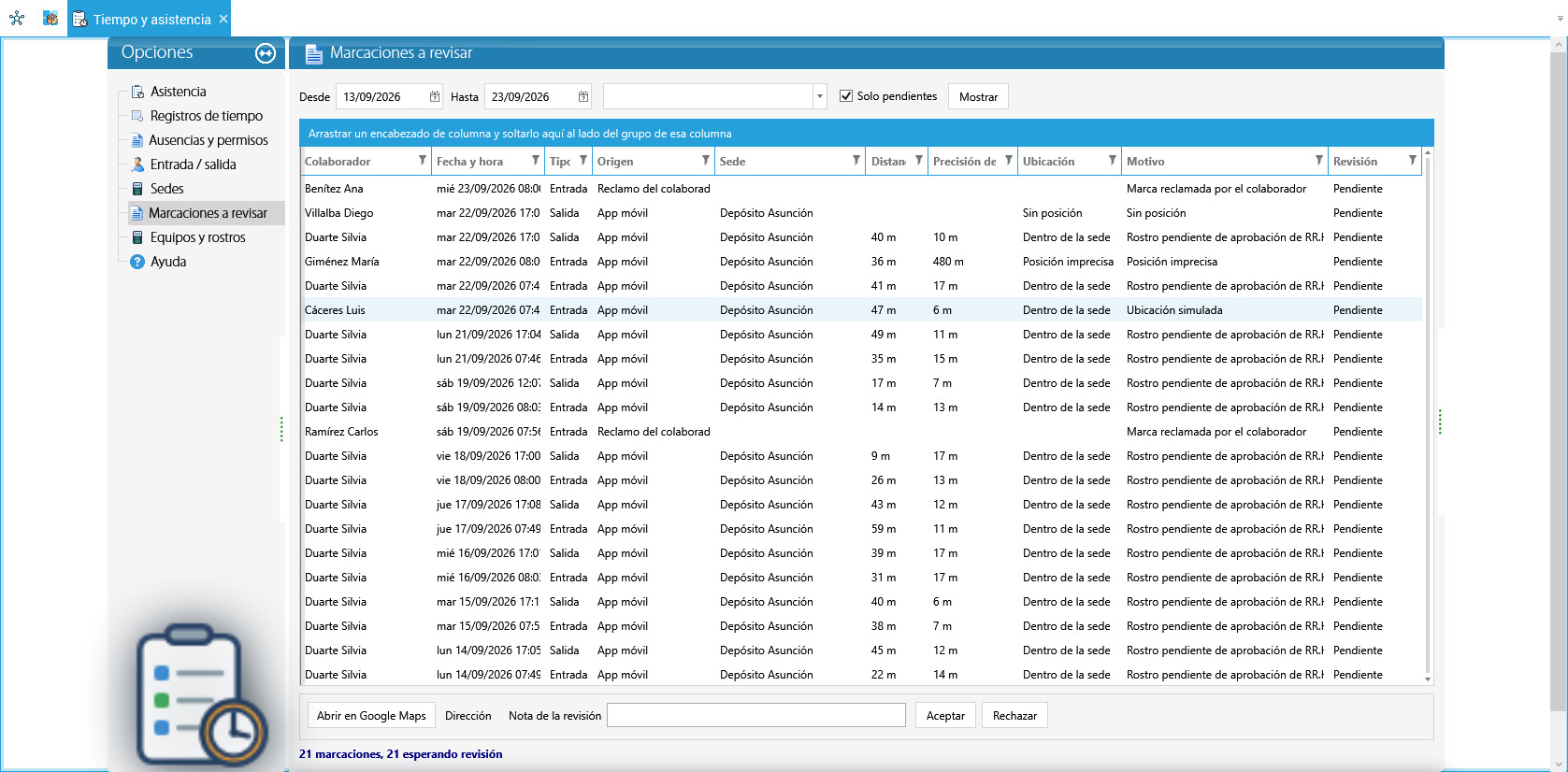
Task: Select Equipos y rostros icon
Action: (137, 237)
